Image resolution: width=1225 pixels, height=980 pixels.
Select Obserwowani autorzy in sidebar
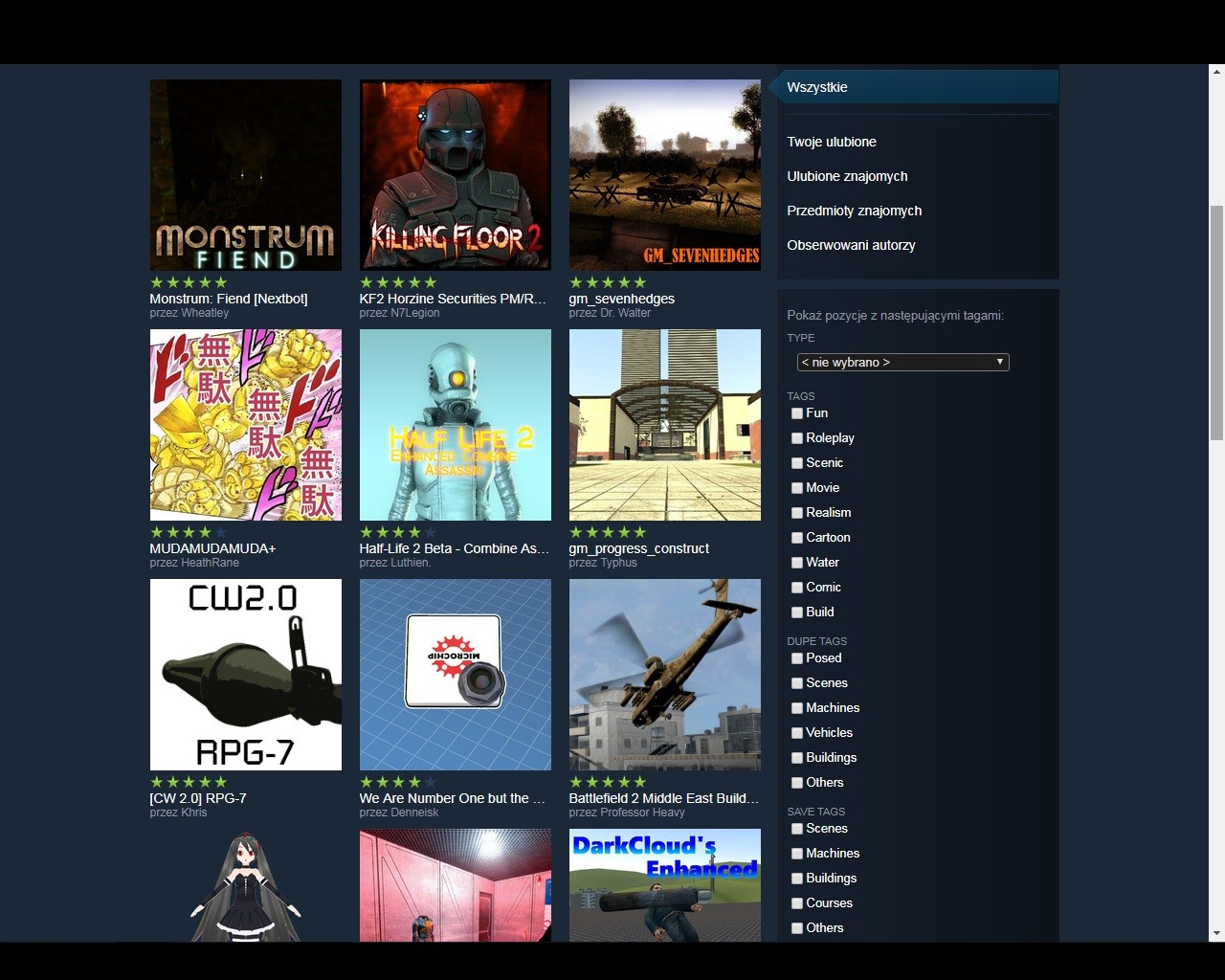coord(851,245)
